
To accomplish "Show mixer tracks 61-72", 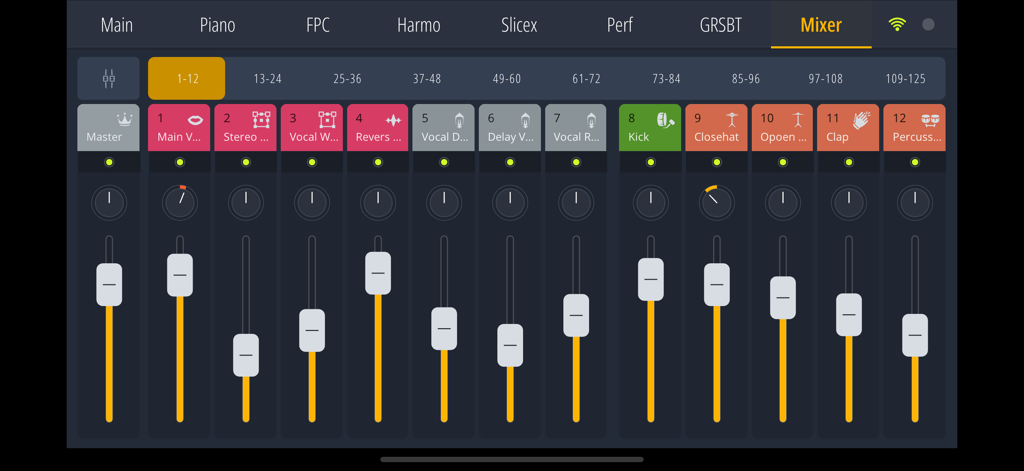I will pos(586,78).
